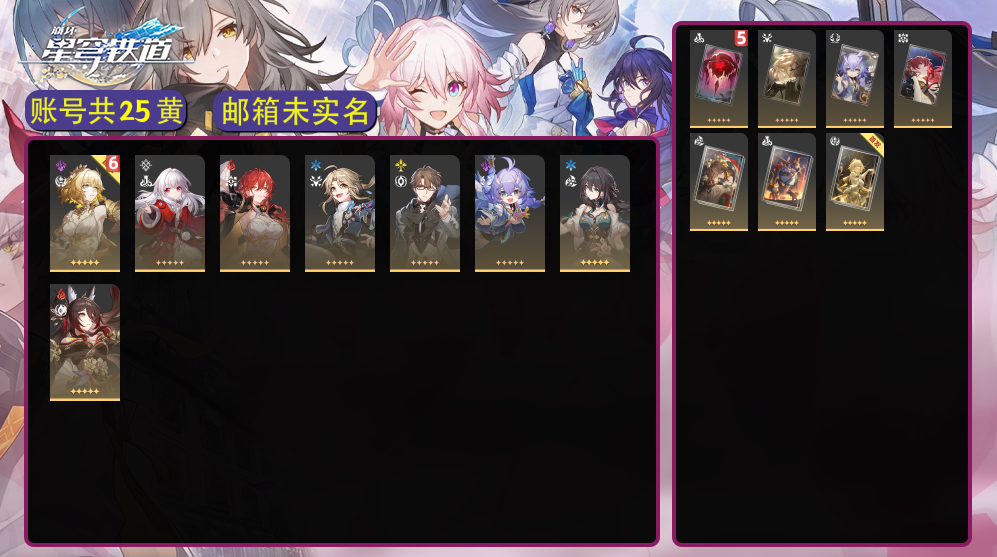This screenshot has height=557, width=997.
Task: Select the purple-haired dragon girl character card
Action: point(510,214)
